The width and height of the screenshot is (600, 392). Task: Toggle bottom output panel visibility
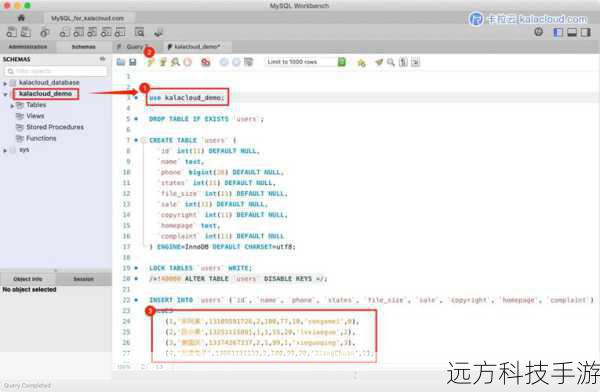pos(572,32)
